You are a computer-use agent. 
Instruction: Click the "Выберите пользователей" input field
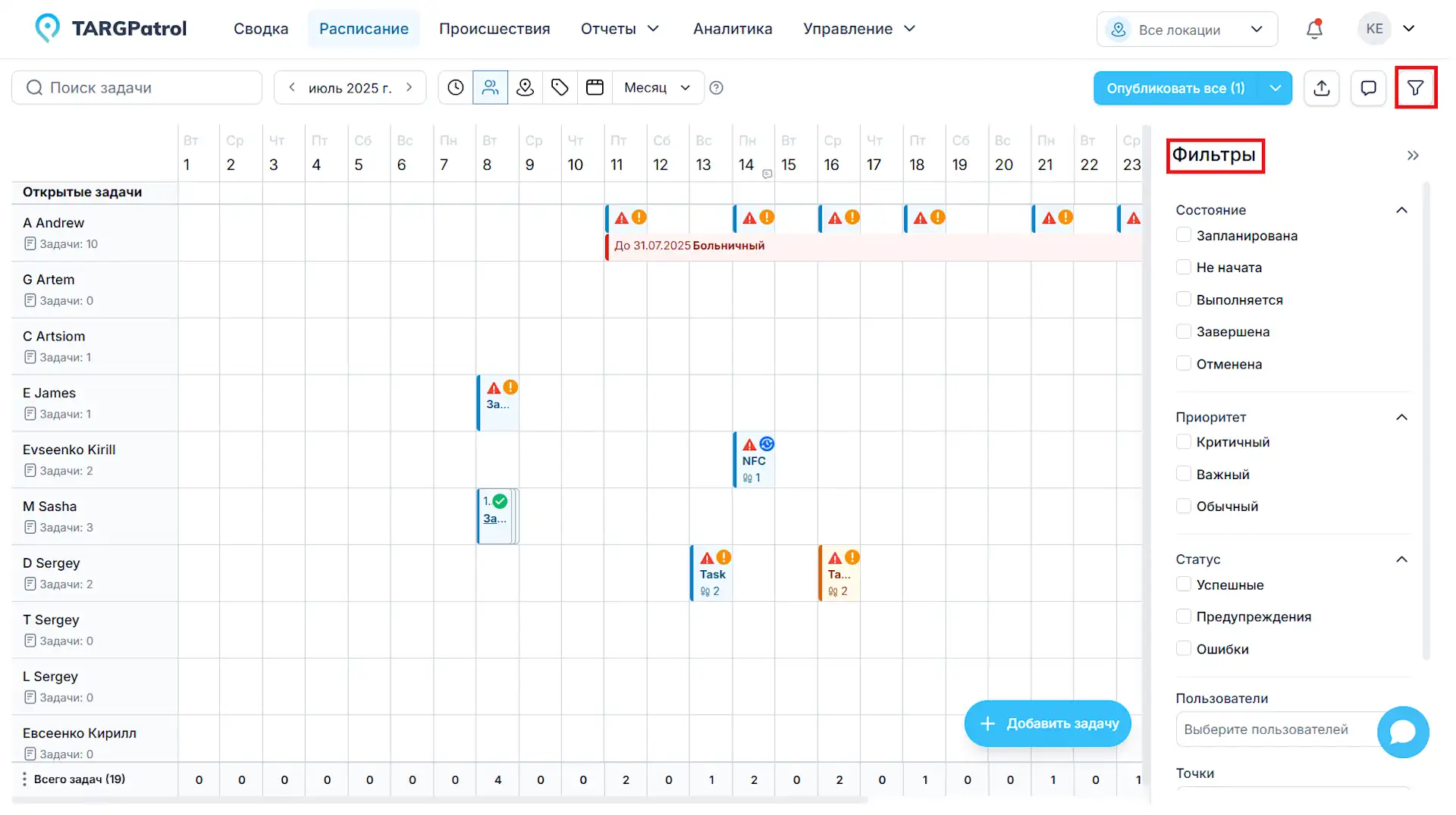(x=1282, y=729)
